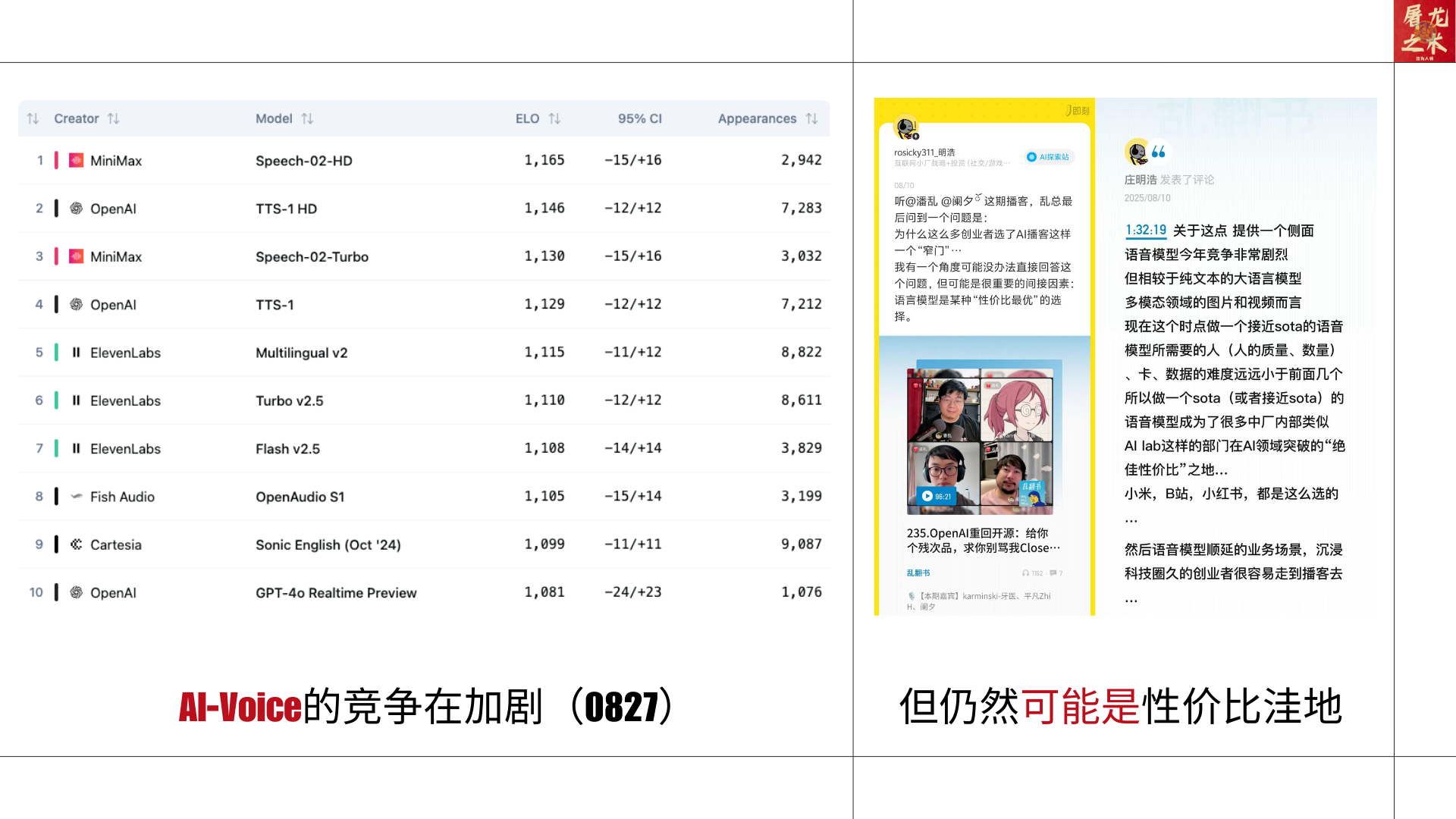Select the Speech-02-Turbo model cell
This screenshot has height=819, width=1456.
coord(312,257)
